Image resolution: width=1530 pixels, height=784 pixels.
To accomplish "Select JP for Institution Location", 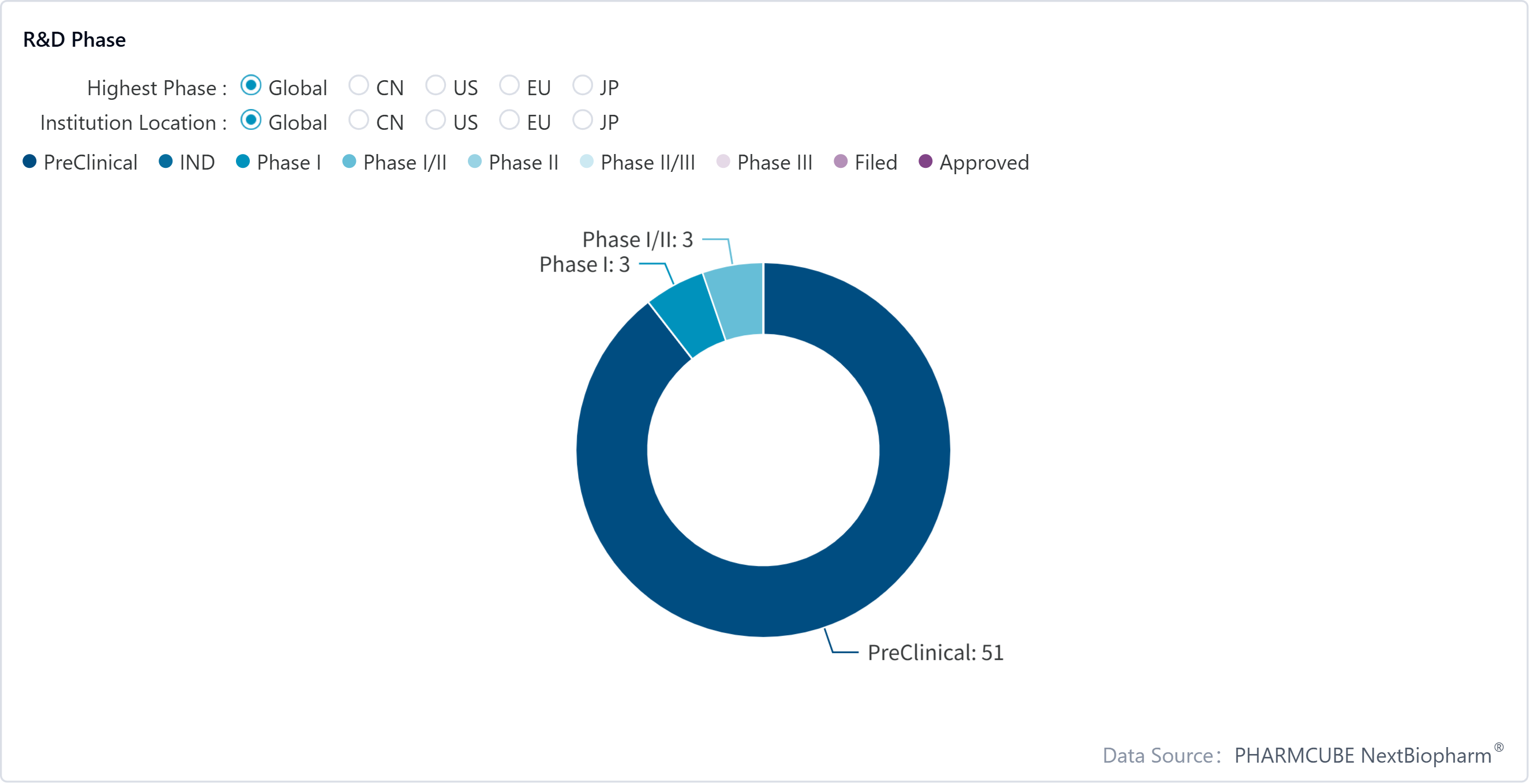I will click(x=582, y=121).
